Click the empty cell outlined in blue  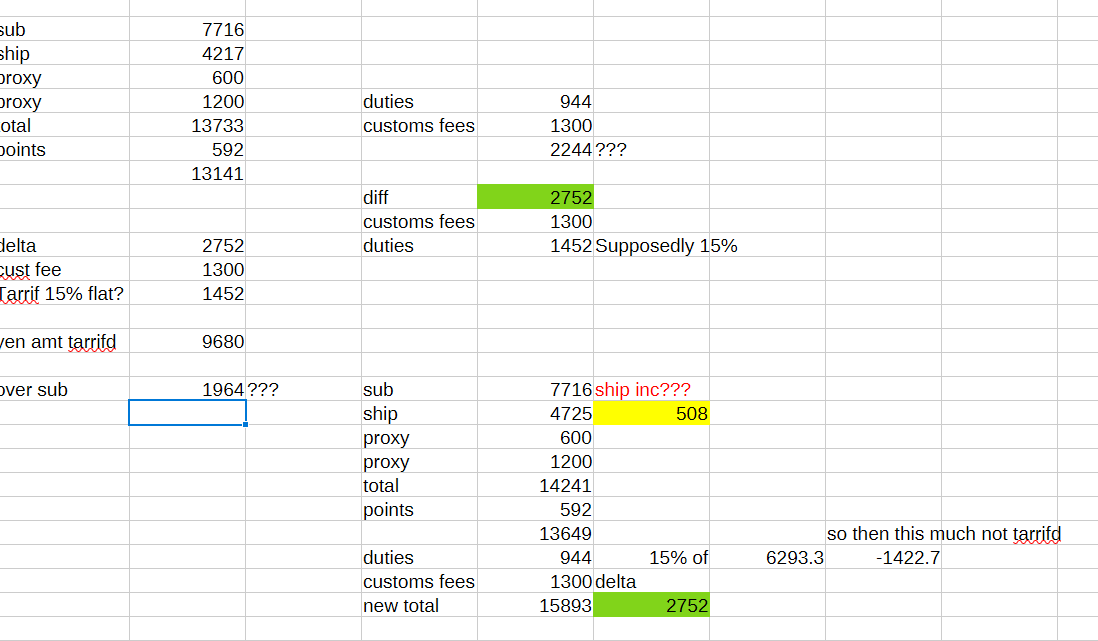[187, 414]
